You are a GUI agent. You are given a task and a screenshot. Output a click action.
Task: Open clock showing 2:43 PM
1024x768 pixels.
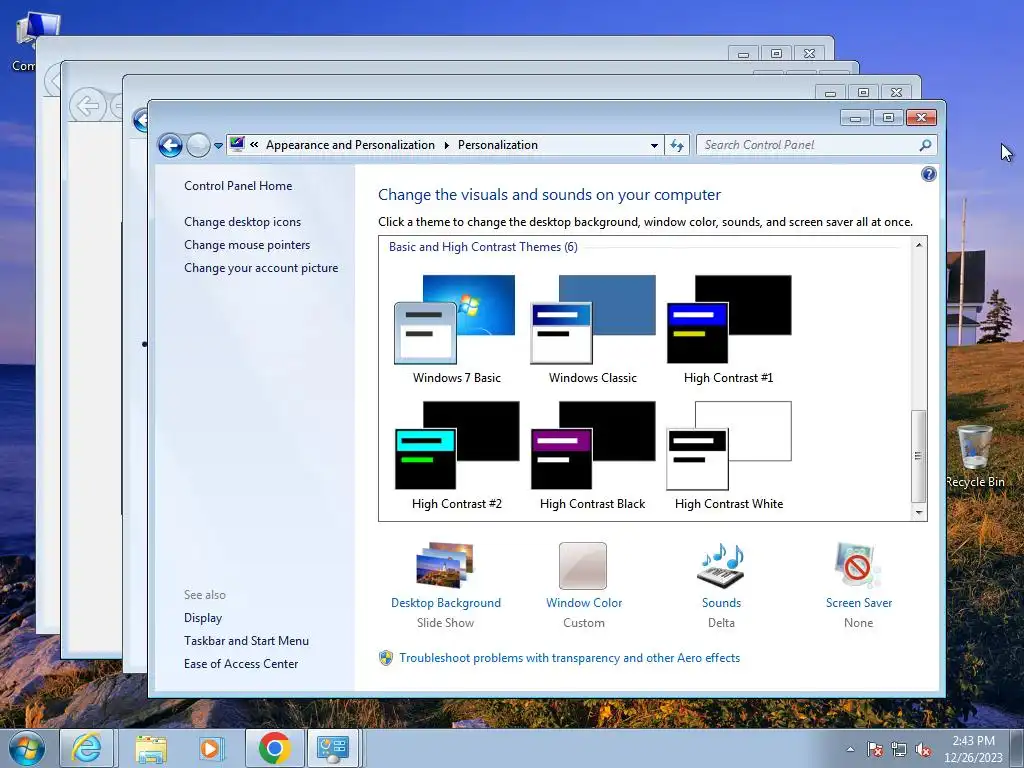[x=973, y=749]
